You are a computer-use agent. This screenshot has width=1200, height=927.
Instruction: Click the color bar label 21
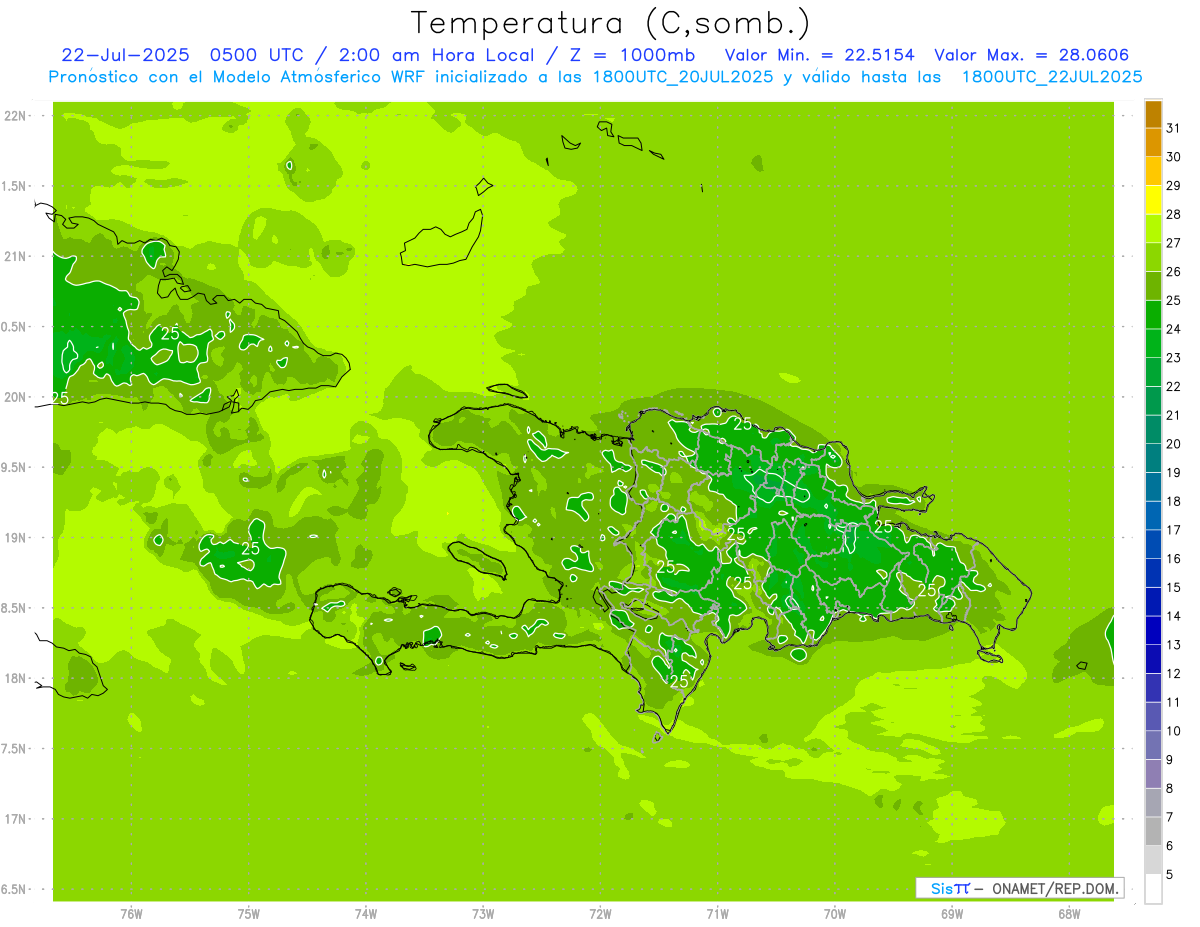1173,415
